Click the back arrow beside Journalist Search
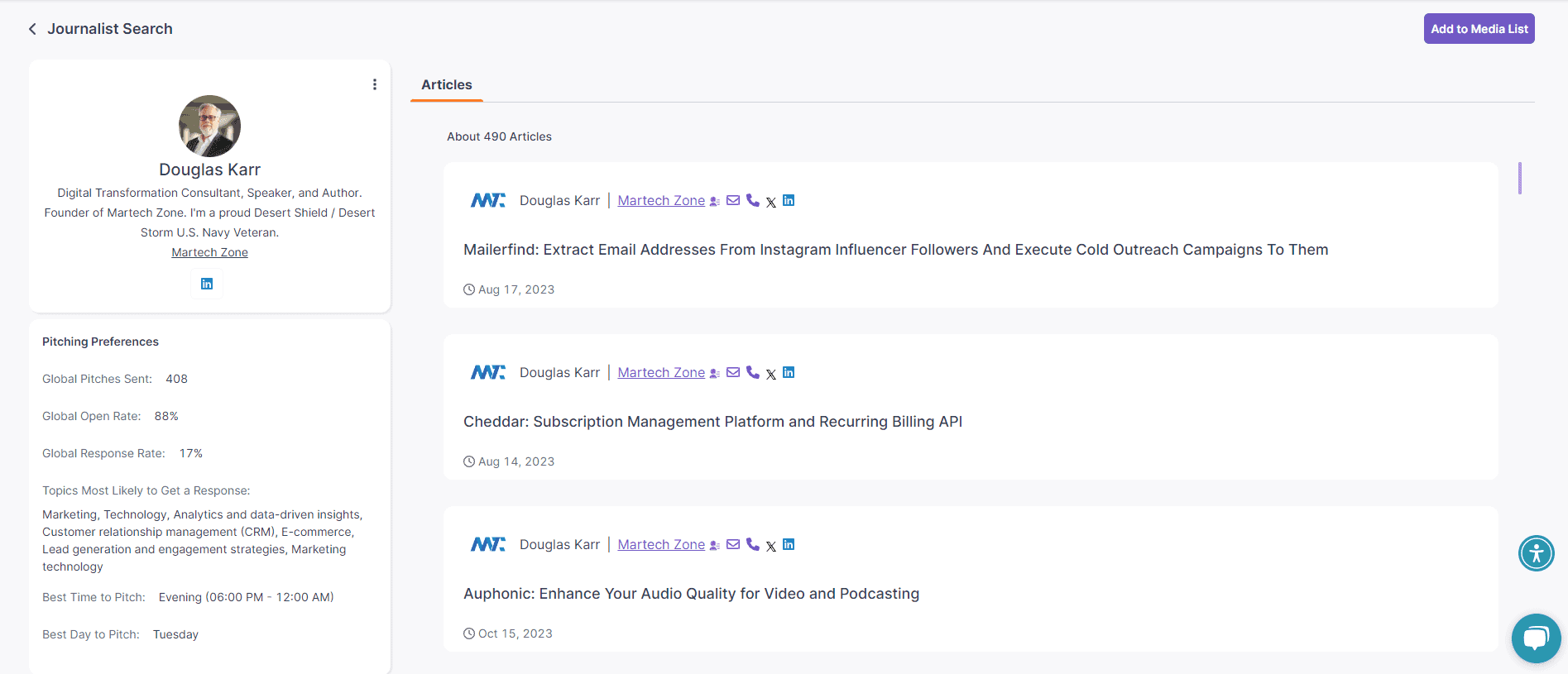 click(32, 29)
